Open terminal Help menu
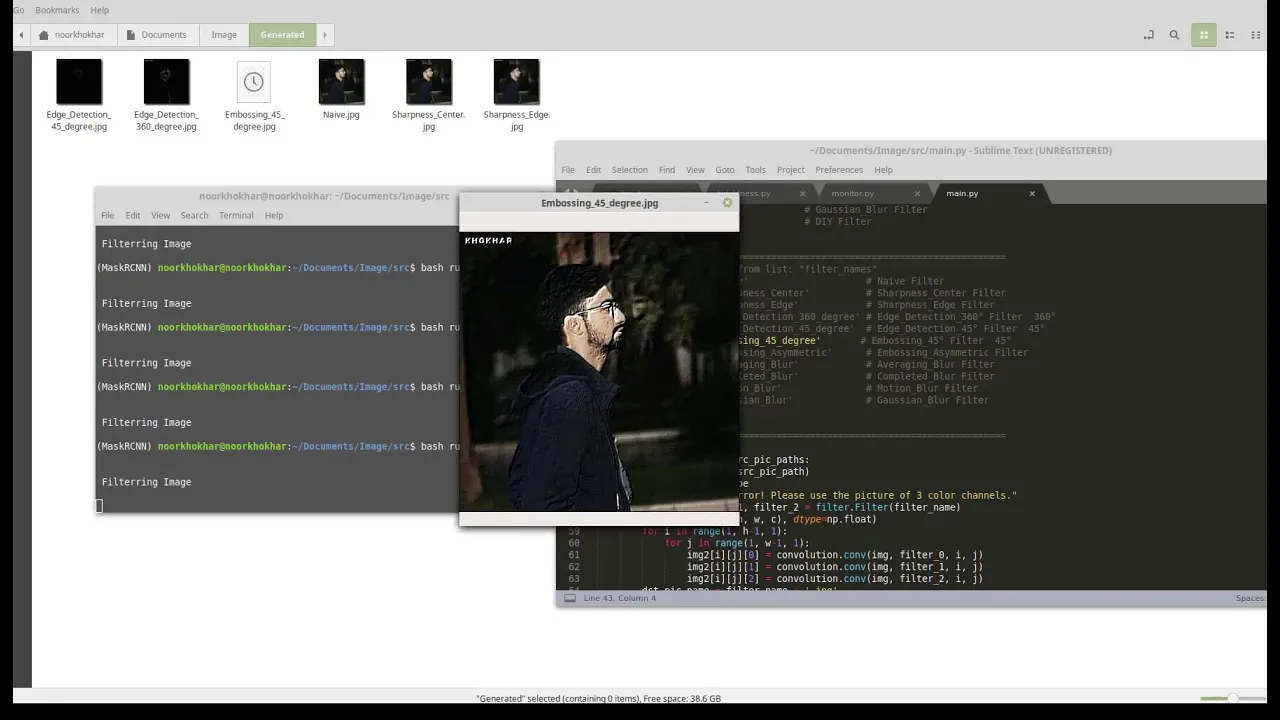1280x720 pixels. (274, 215)
